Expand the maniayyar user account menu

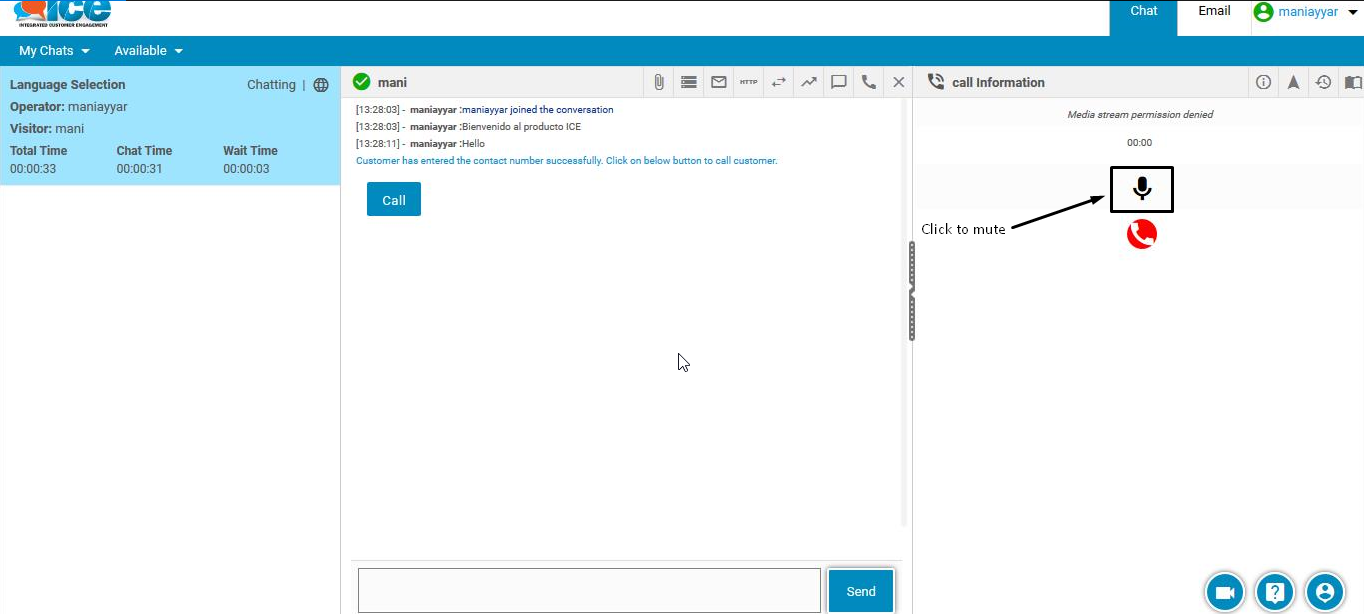(x=1307, y=13)
